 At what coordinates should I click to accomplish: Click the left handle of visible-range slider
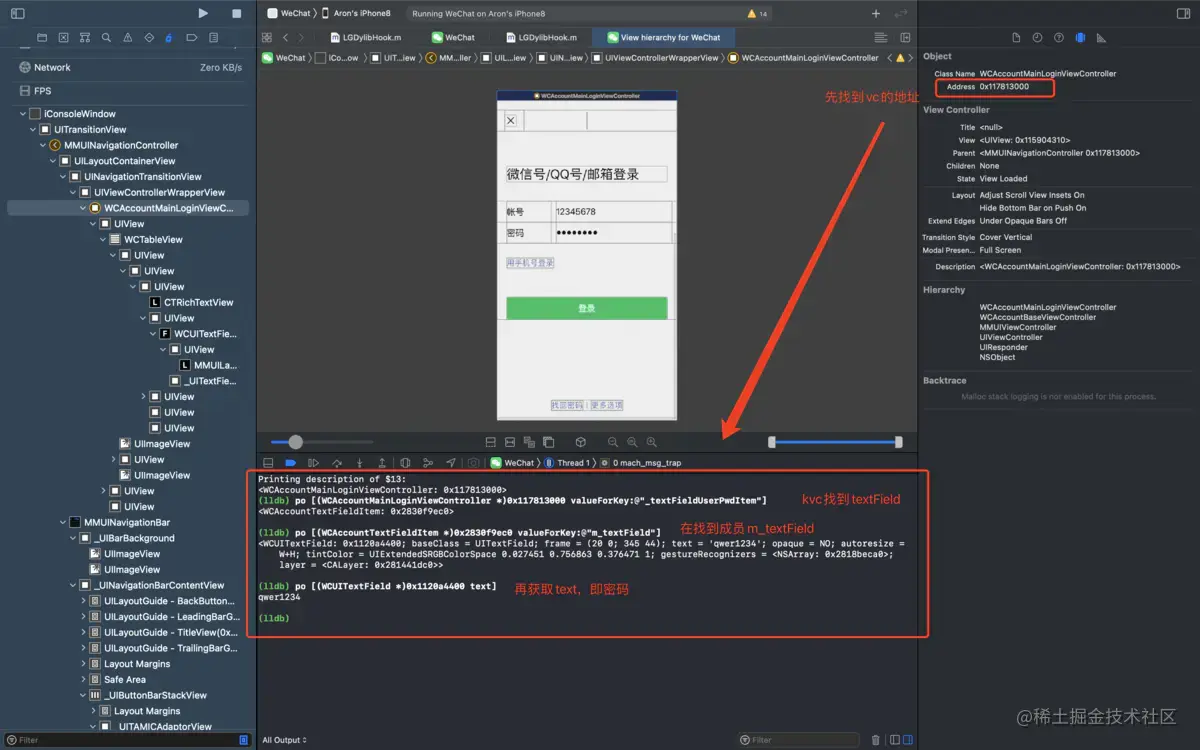[x=771, y=442]
